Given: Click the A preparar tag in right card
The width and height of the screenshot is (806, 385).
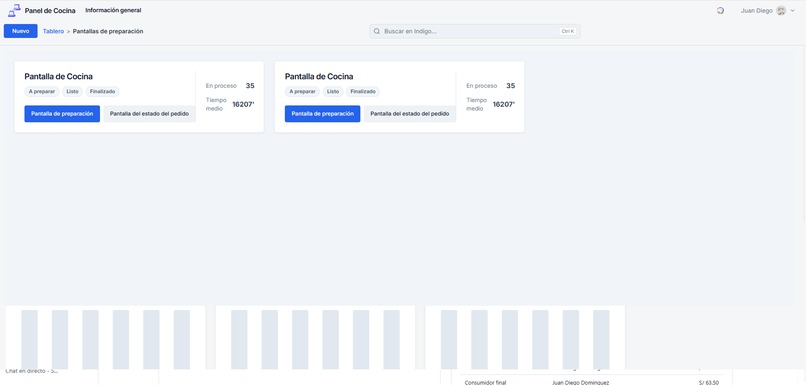Looking at the screenshot, I should pyautogui.click(x=302, y=91).
